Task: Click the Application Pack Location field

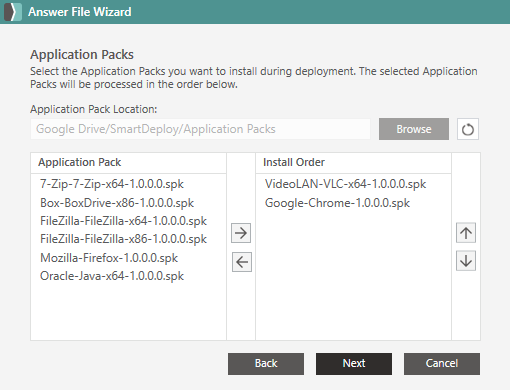Action: click(x=200, y=129)
